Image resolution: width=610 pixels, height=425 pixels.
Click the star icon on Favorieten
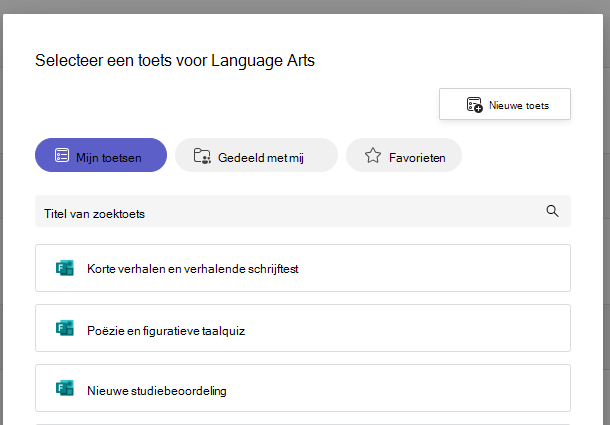[x=373, y=155]
